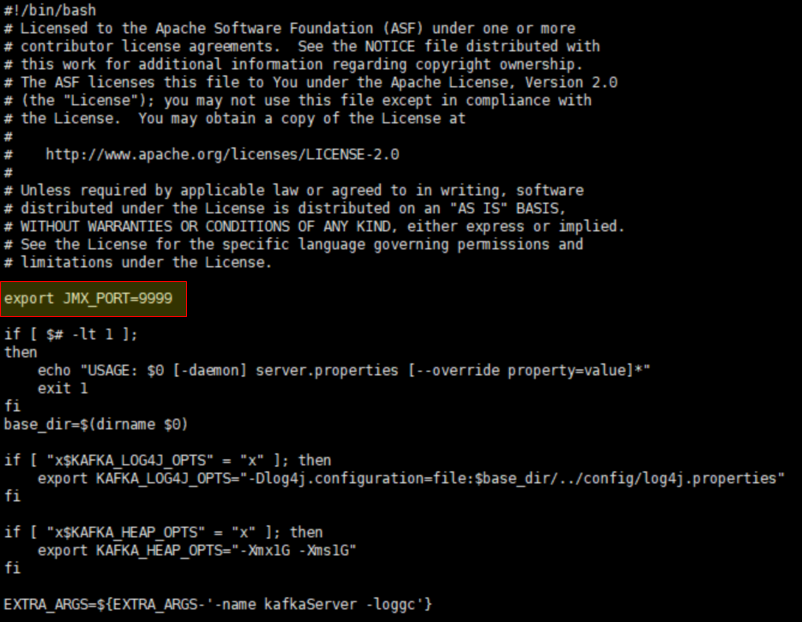
Task: Click the 'Unless required by applicable law' line
Action: click(x=294, y=190)
